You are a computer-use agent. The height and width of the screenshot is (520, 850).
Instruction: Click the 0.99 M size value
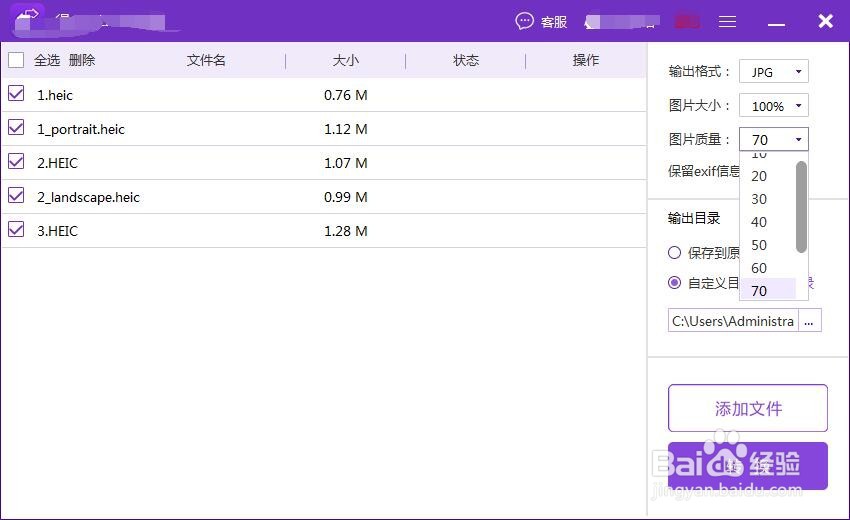(345, 197)
